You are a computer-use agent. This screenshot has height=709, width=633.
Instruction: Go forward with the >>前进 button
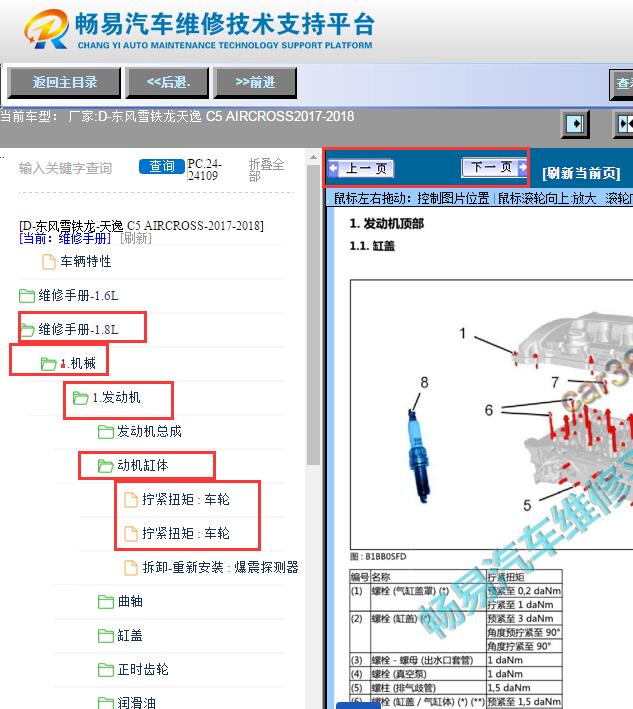pos(255,82)
